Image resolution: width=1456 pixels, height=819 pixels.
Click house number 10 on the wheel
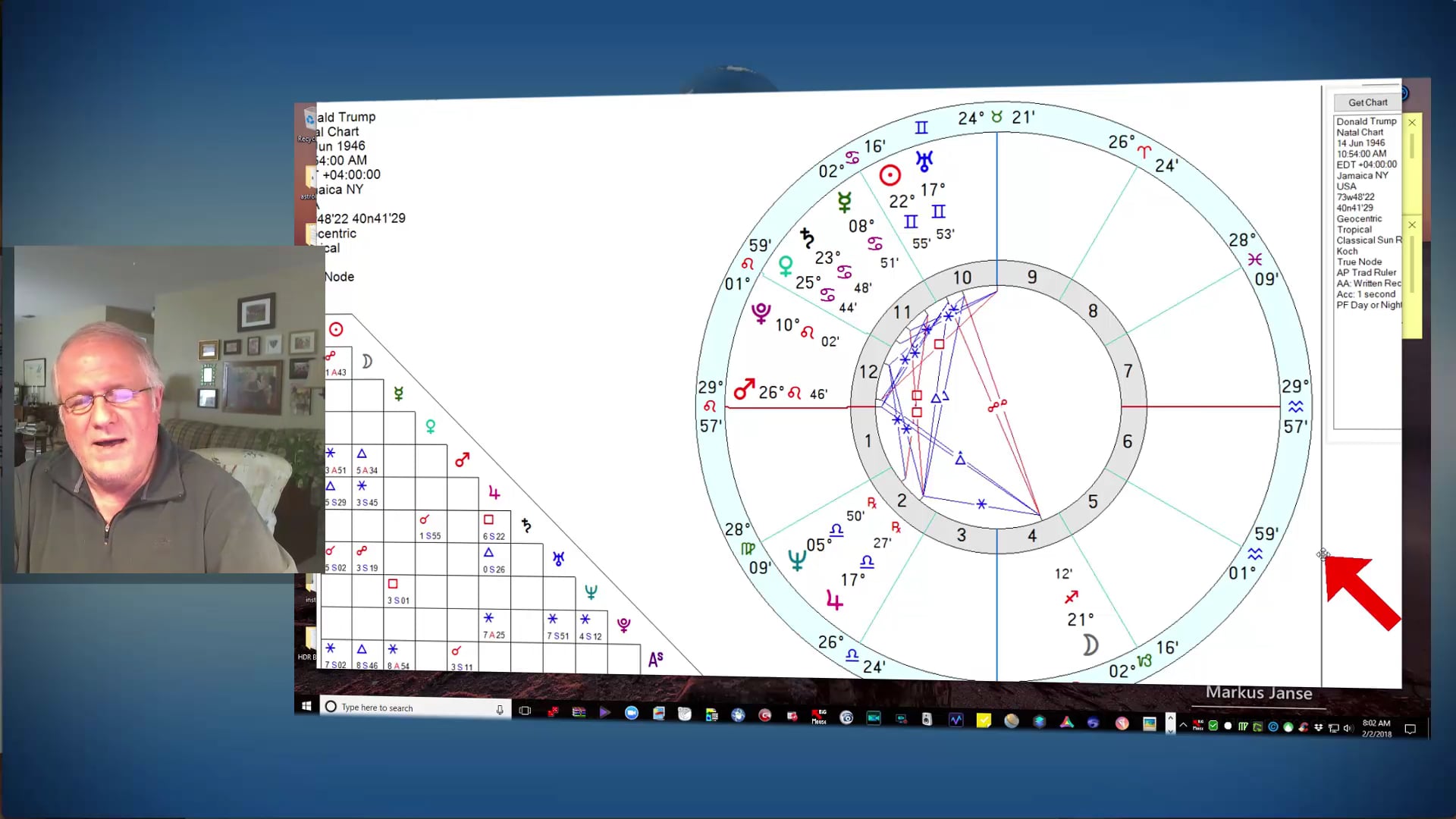[x=962, y=278]
